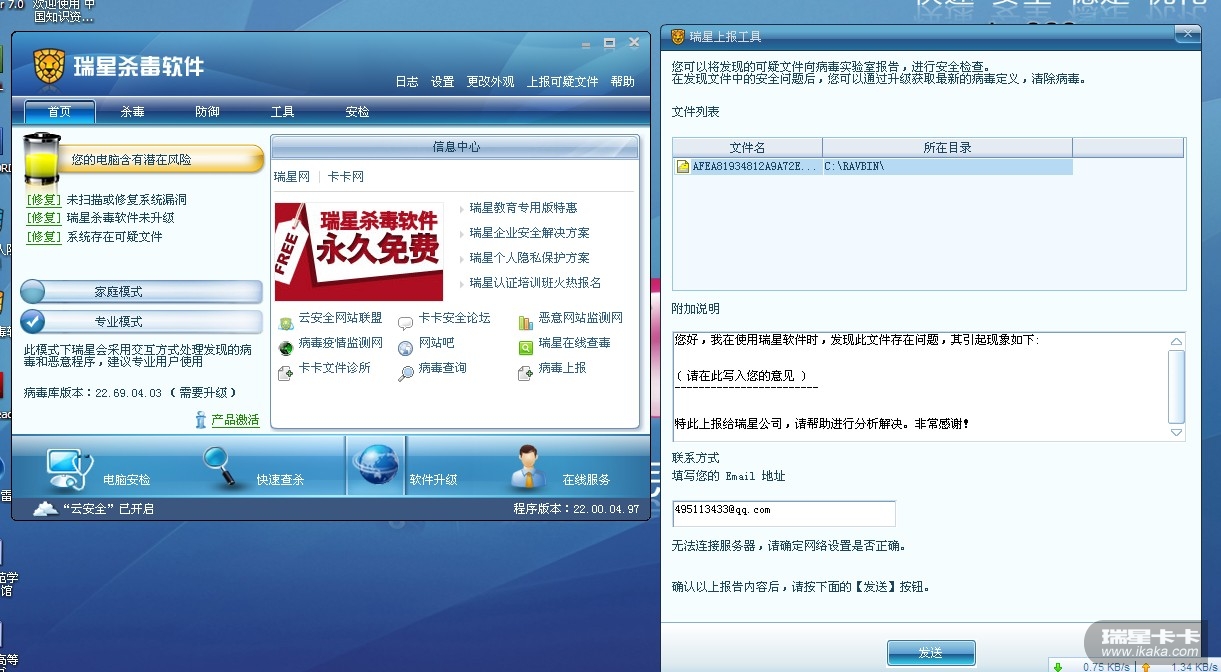Click the 电脑安检 monitor icon
The height and width of the screenshot is (672, 1221).
click(70, 467)
